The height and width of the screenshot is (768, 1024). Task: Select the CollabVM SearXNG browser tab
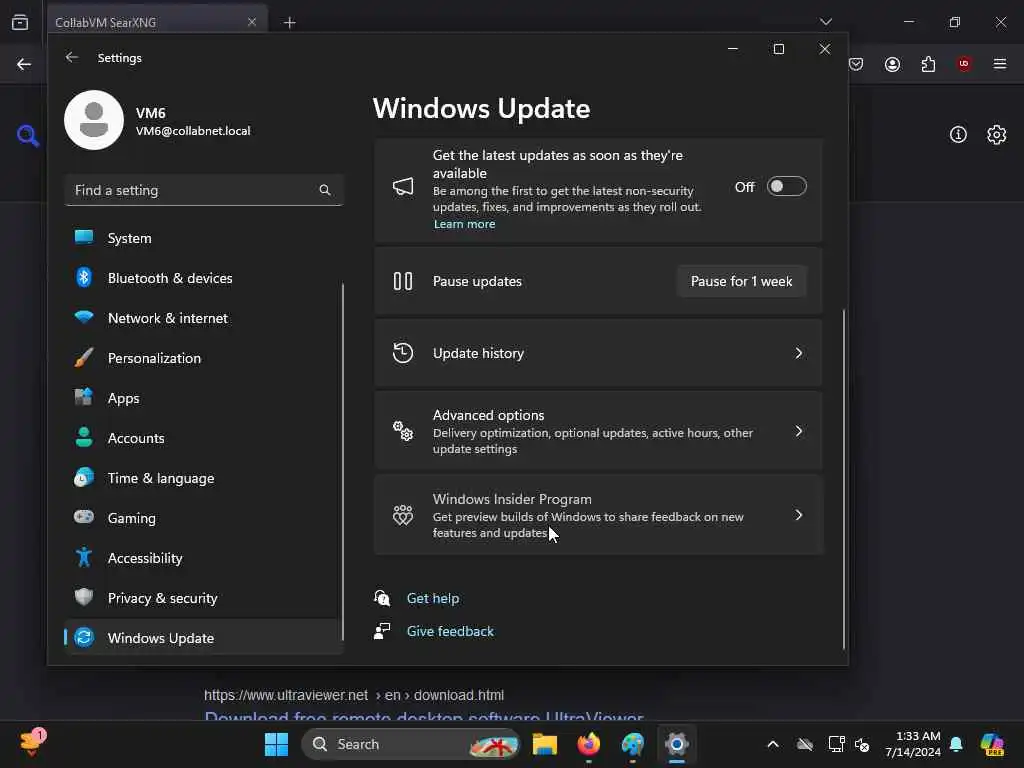point(157,22)
